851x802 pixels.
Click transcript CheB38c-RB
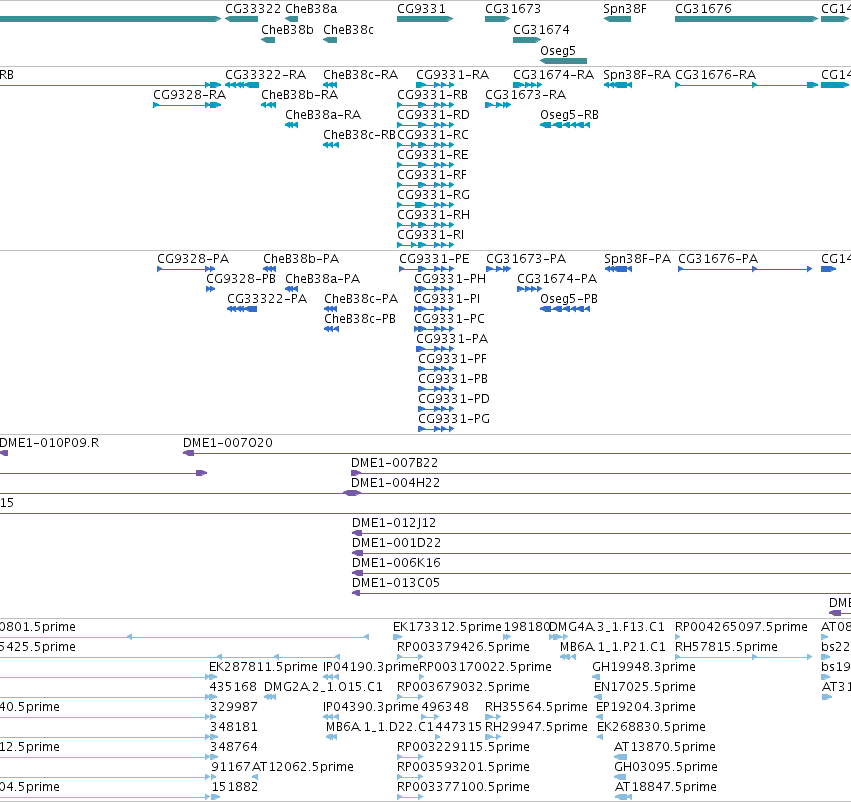coord(359,135)
